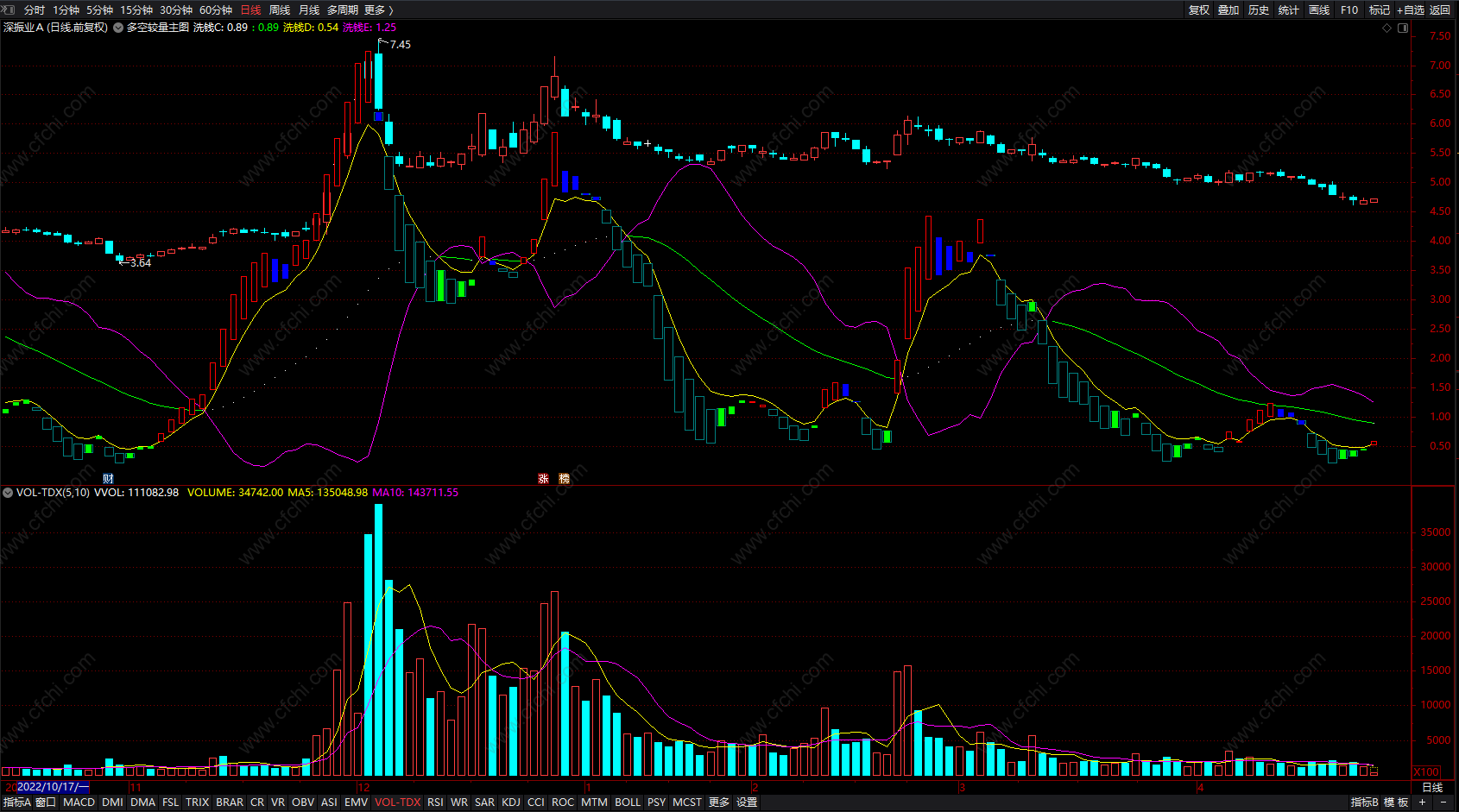Image resolution: width=1459 pixels, height=812 pixels.
Task: Click the 模板 template button
Action: pos(1397,803)
